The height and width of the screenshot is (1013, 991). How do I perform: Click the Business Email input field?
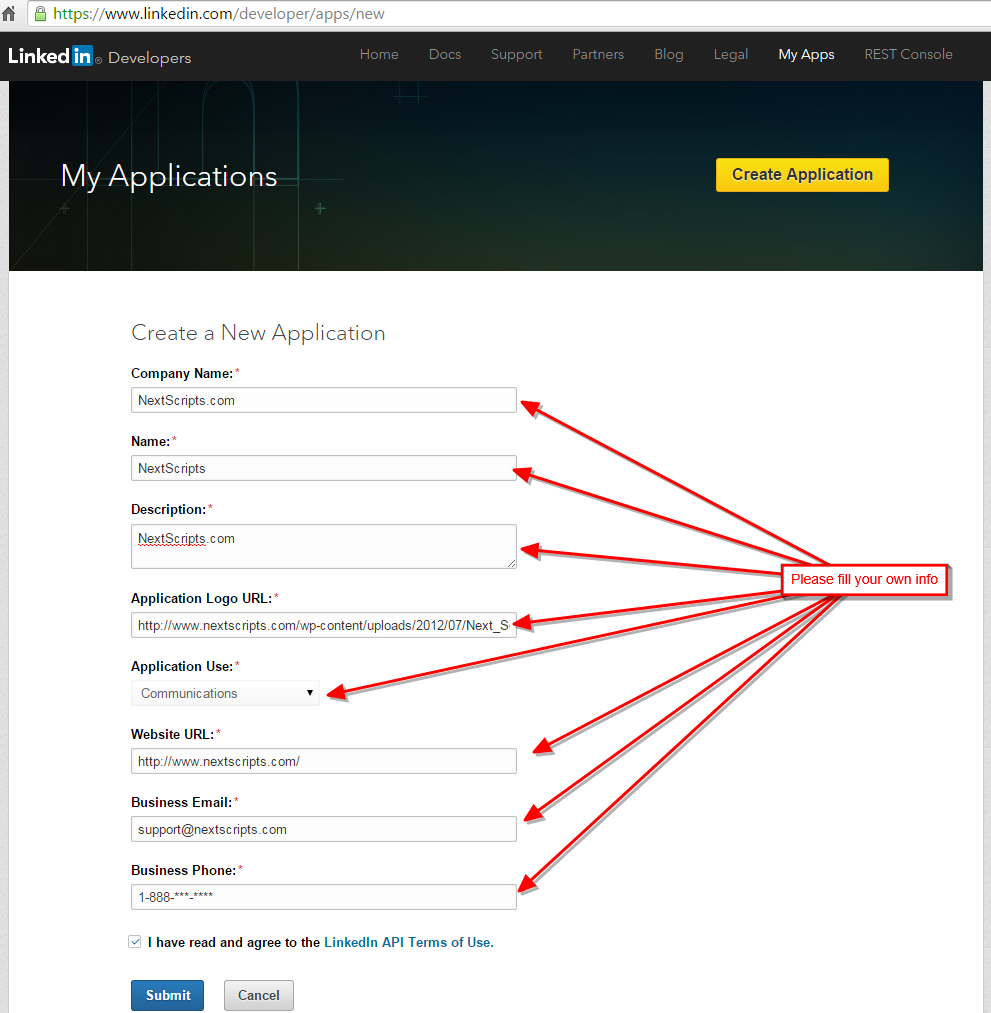324,830
